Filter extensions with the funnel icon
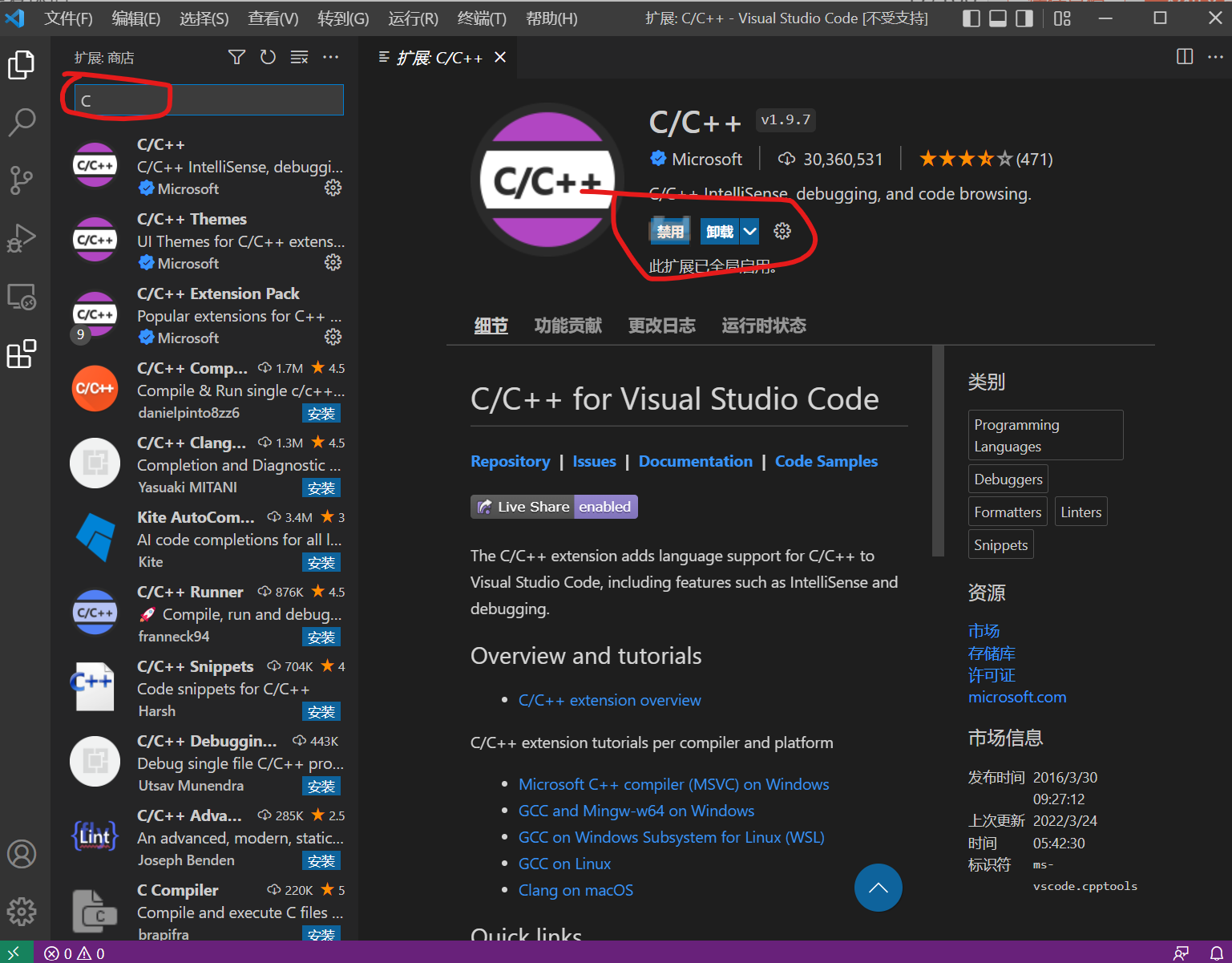Screen dimensions: 1232x963 point(236,57)
